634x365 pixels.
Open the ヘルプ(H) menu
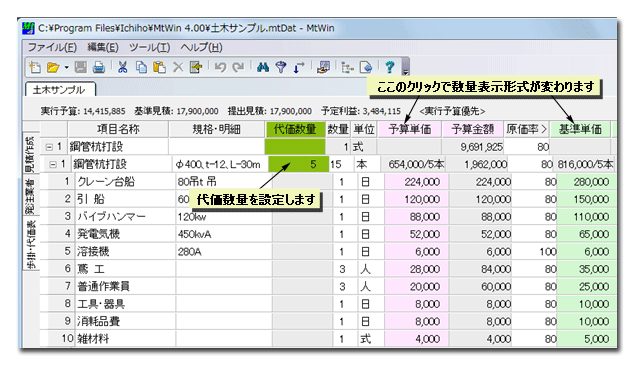pyautogui.click(x=201, y=47)
